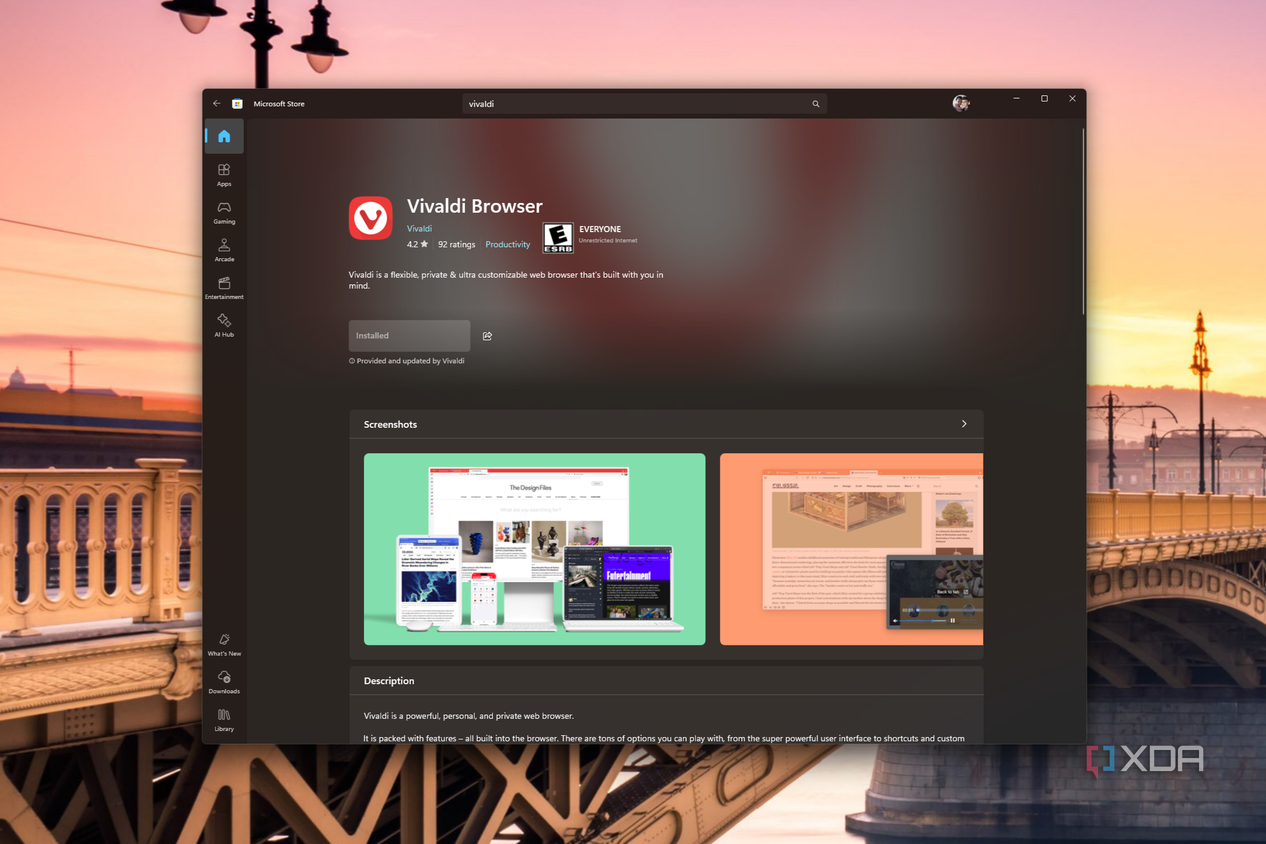1266x844 pixels.
Task: Click the ESRB Everyone rating badge
Action: 558,238
